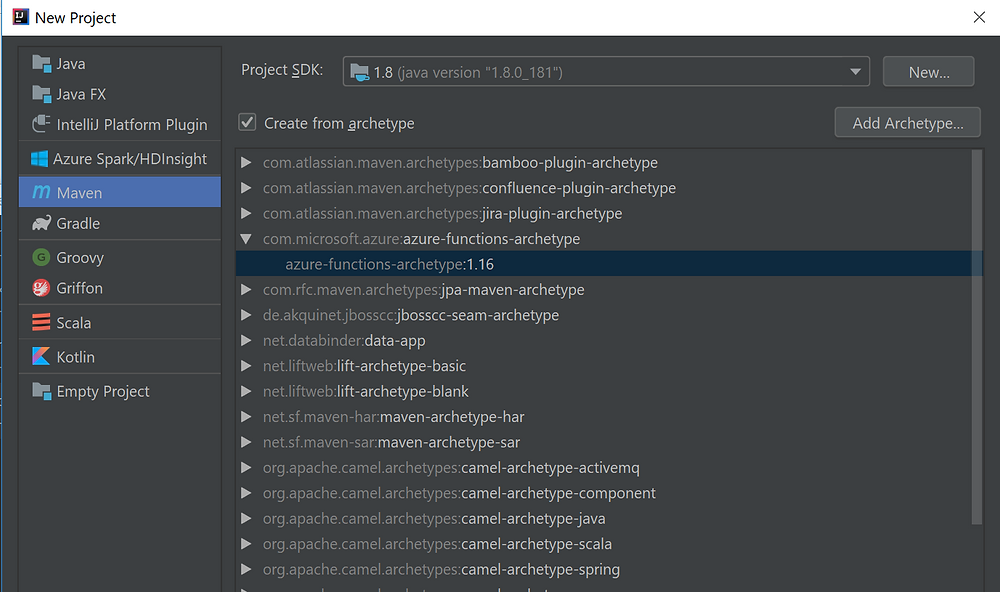Screen dimensions: 1000x592
Task: Expand the confluence-plugin-archetype node
Action: [246, 188]
